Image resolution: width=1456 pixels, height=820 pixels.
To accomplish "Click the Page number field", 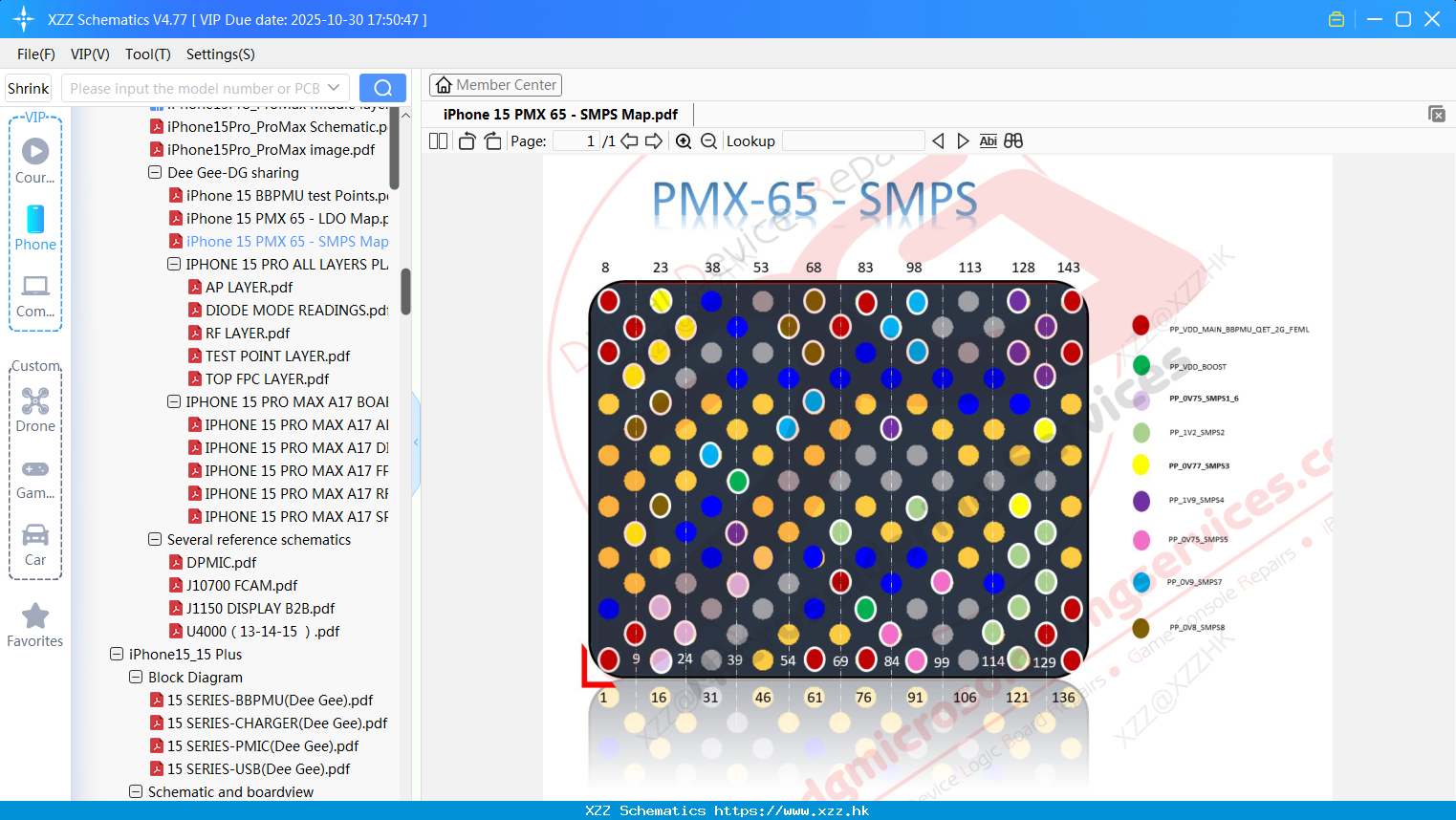I will [576, 140].
